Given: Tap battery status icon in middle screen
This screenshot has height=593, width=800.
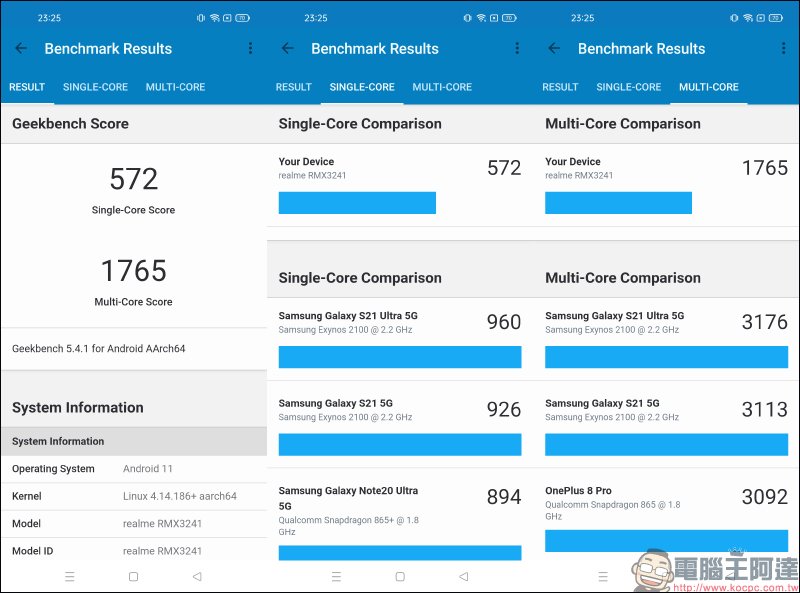Looking at the screenshot, I should pyautogui.click(x=509, y=18).
